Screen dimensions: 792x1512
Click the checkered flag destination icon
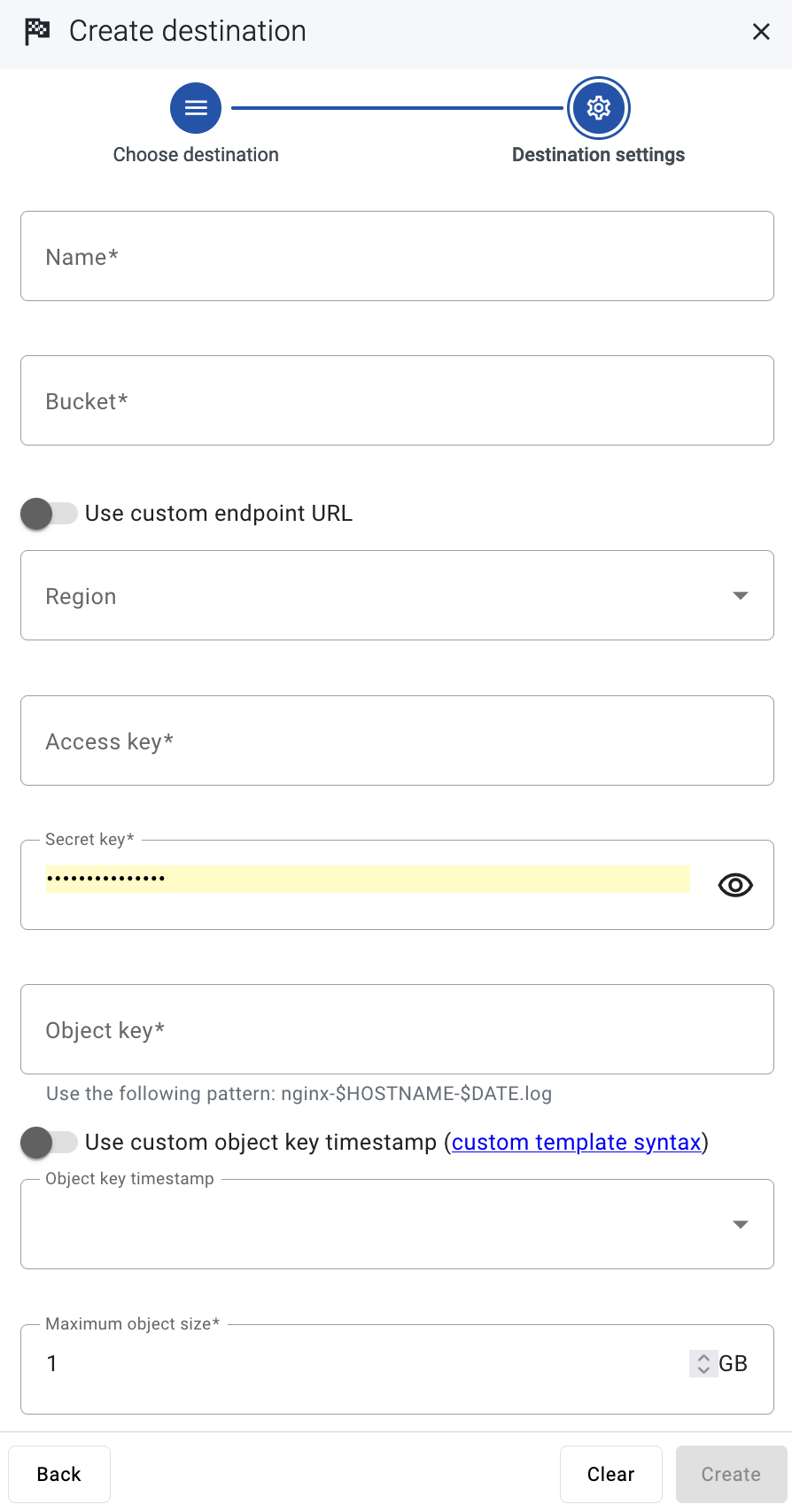(x=37, y=32)
